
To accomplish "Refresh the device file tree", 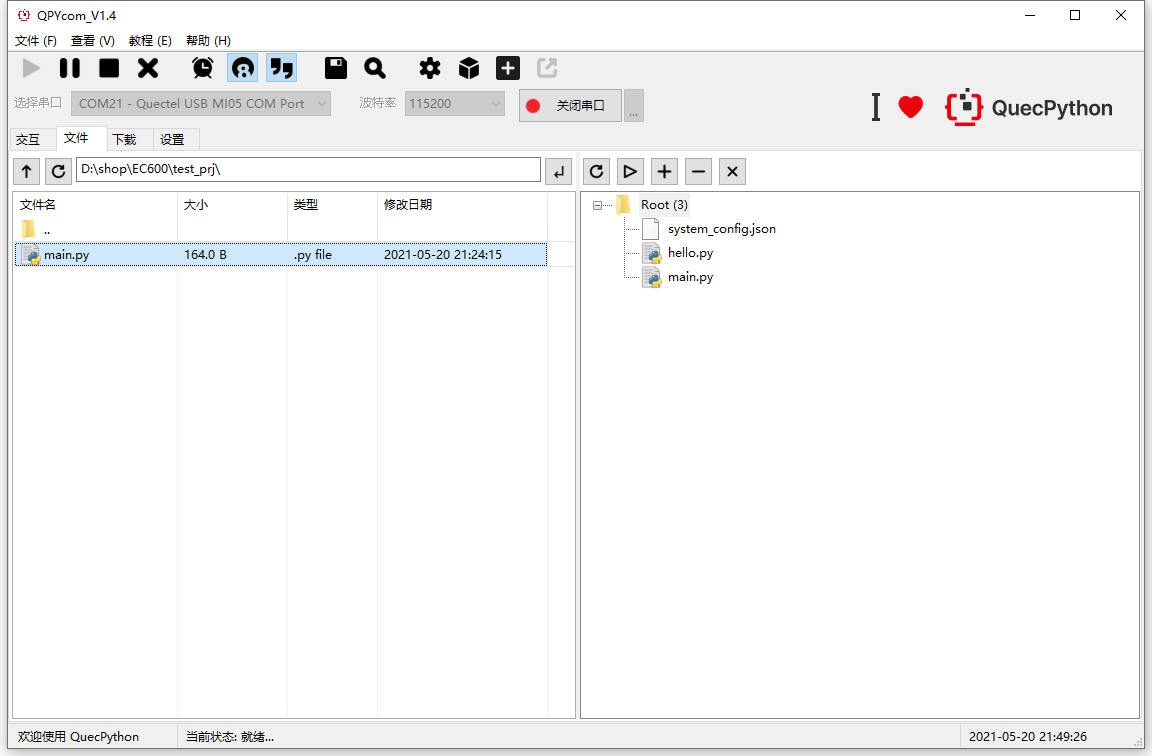I will click(x=596, y=171).
